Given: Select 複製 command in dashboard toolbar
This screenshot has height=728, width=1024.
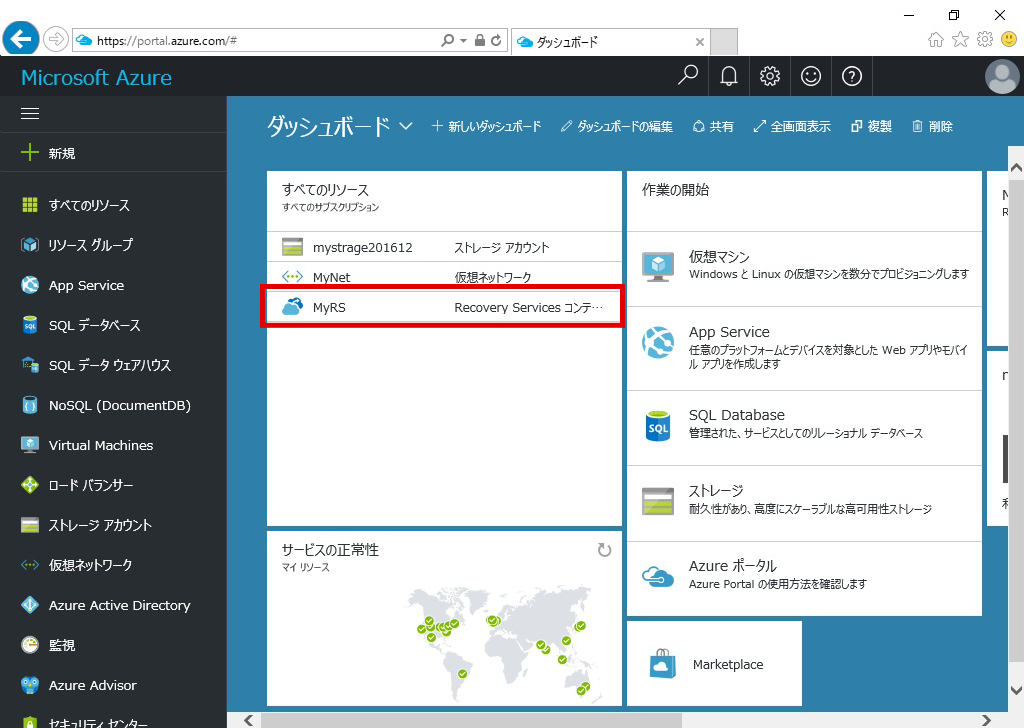Looking at the screenshot, I should point(871,126).
